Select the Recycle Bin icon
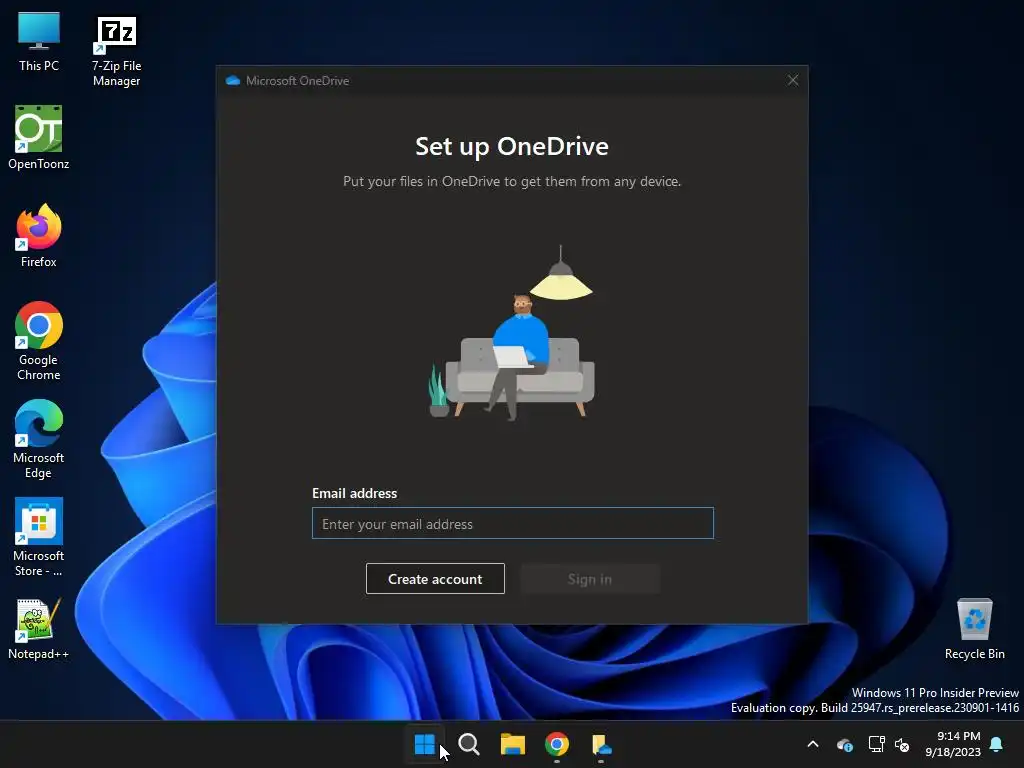The height and width of the screenshot is (768, 1024). tap(974, 628)
